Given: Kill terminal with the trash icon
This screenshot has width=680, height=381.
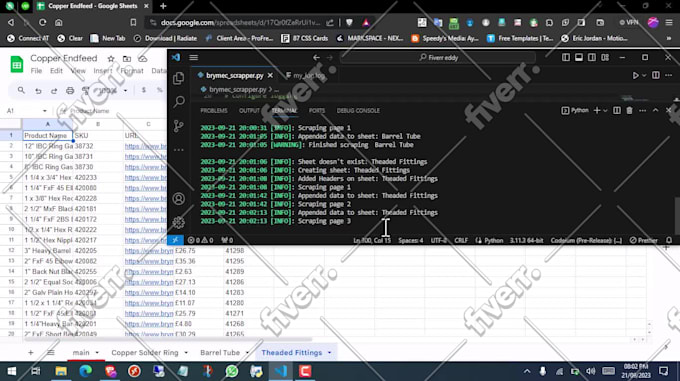Looking at the screenshot, I should [629, 111].
